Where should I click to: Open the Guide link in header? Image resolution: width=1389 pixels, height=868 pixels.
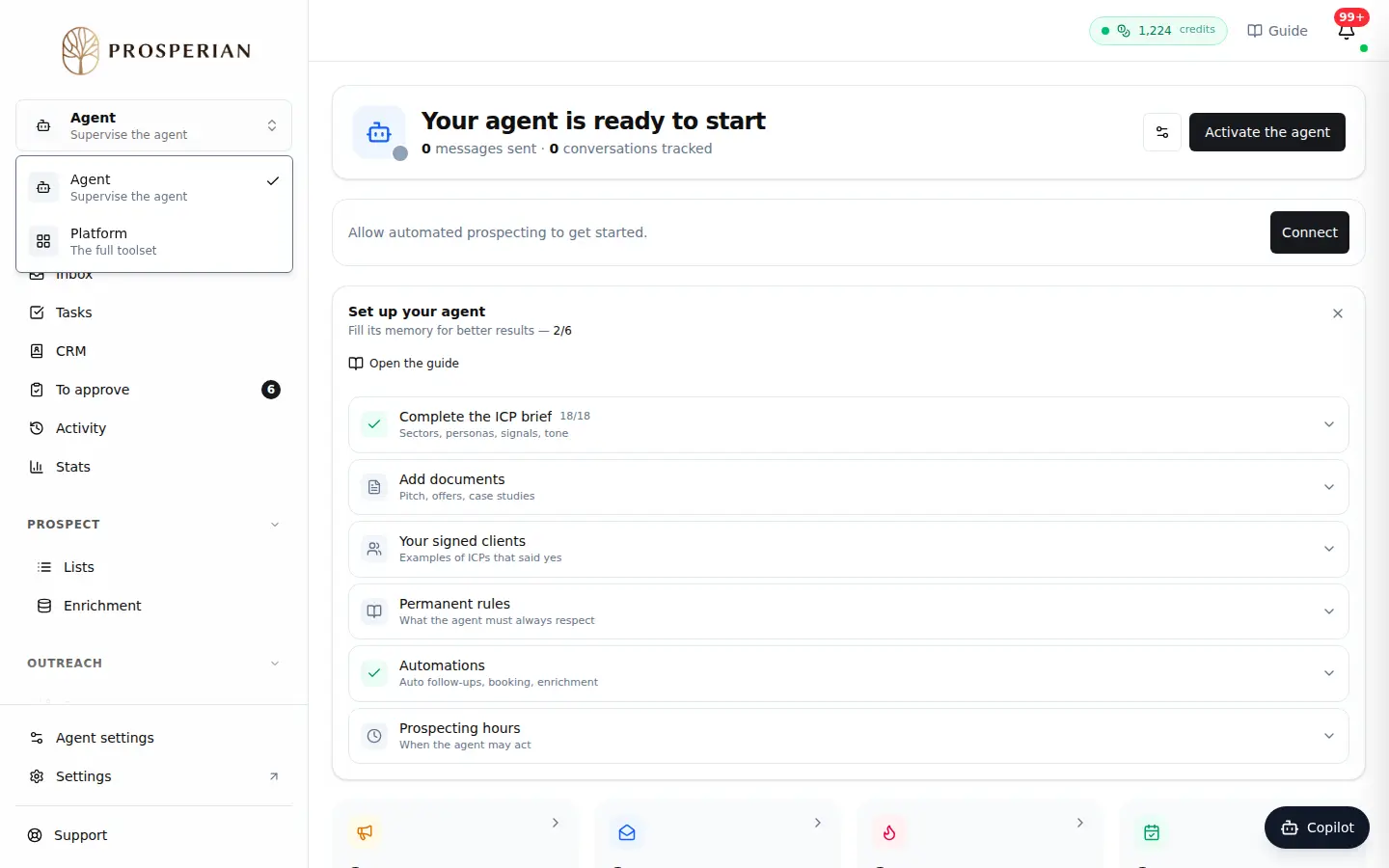1277,31
